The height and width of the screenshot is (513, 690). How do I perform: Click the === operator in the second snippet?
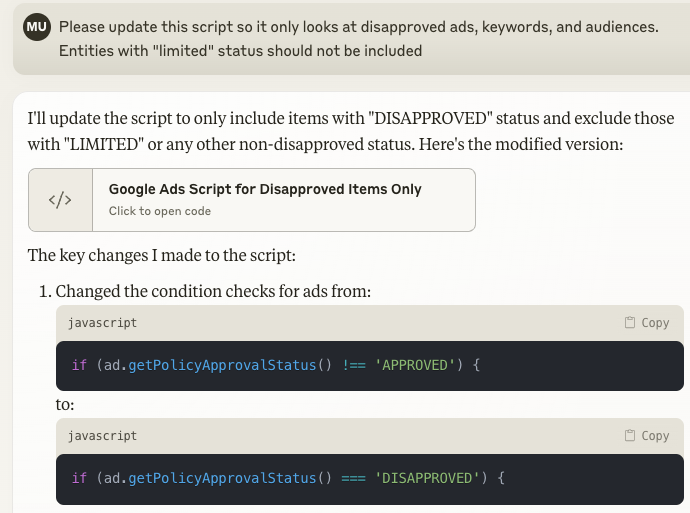[354, 478]
